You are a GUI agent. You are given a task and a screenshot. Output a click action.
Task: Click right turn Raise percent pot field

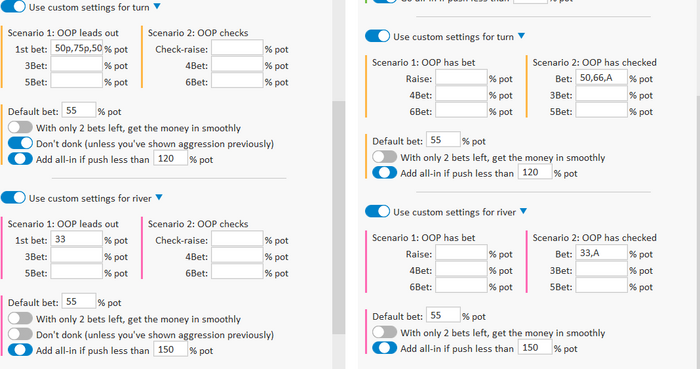pyautogui.click(x=461, y=78)
